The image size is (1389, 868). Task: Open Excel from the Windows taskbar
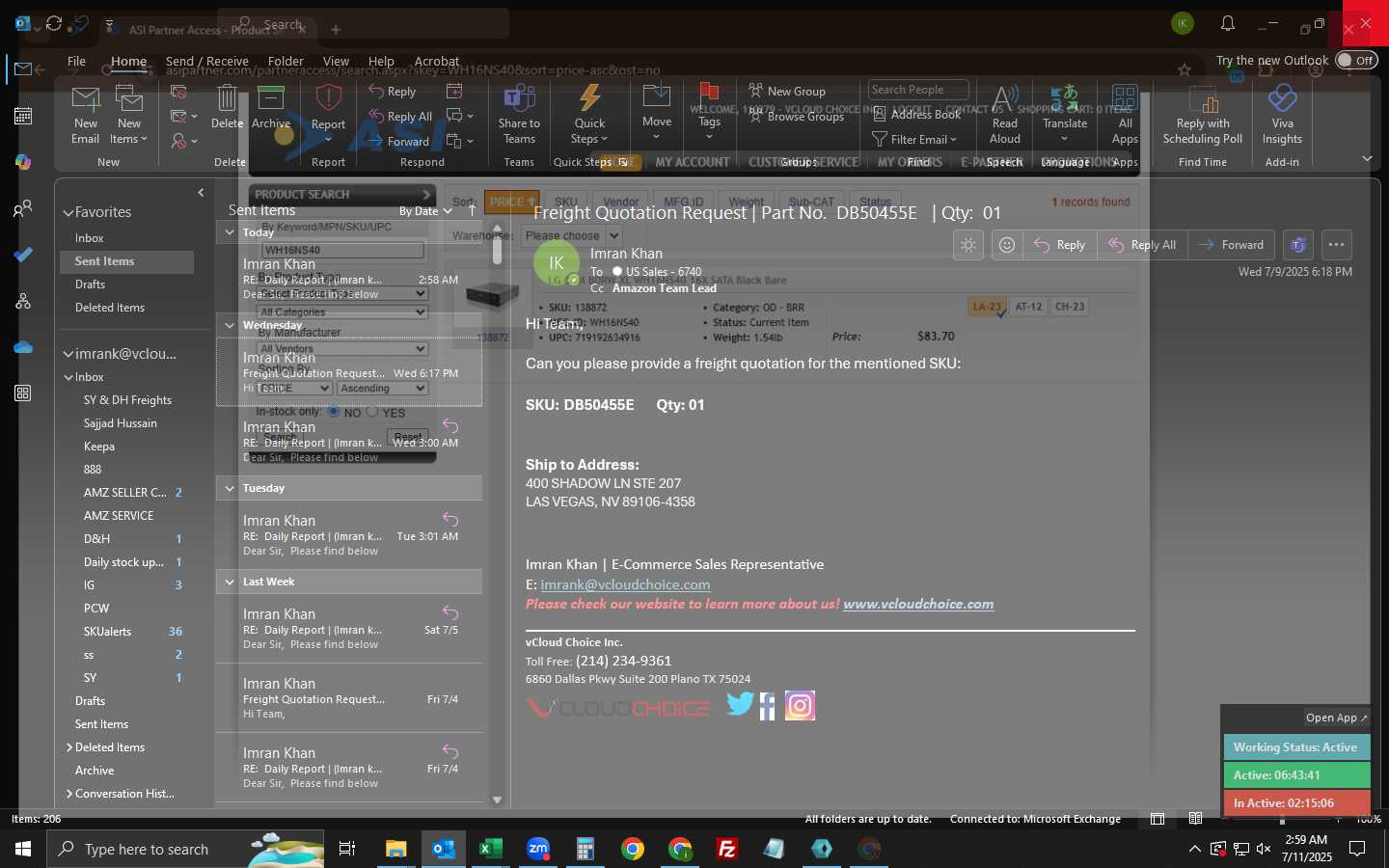(x=490, y=849)
